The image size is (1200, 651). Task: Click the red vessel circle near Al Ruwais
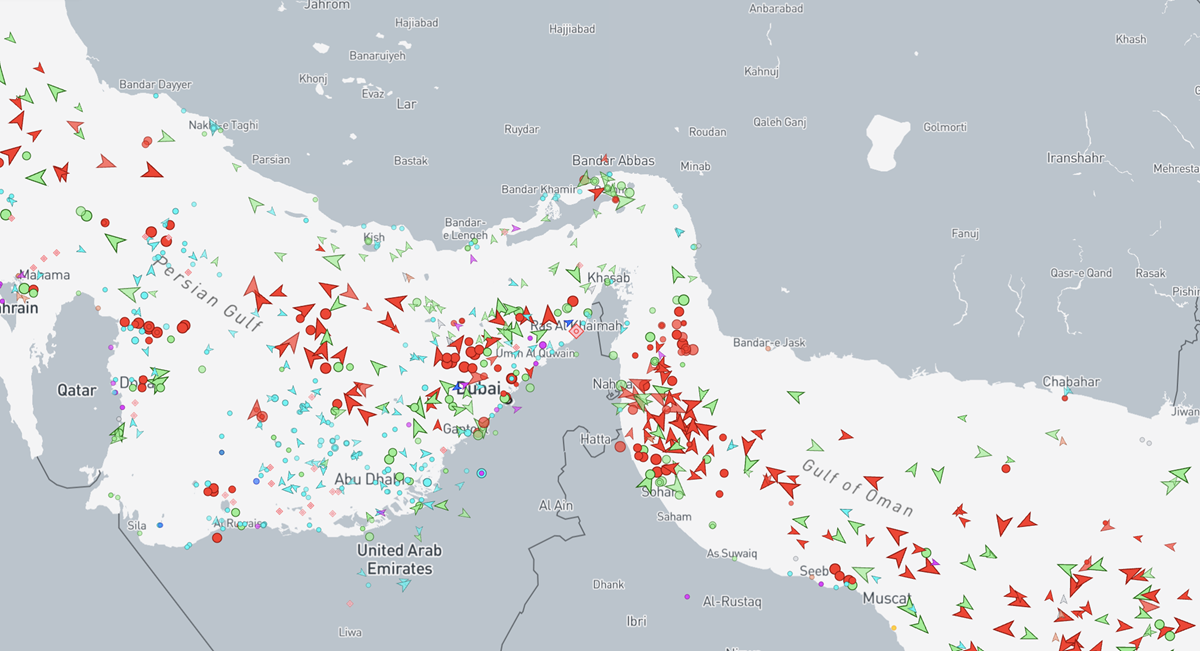click(216, 537)
